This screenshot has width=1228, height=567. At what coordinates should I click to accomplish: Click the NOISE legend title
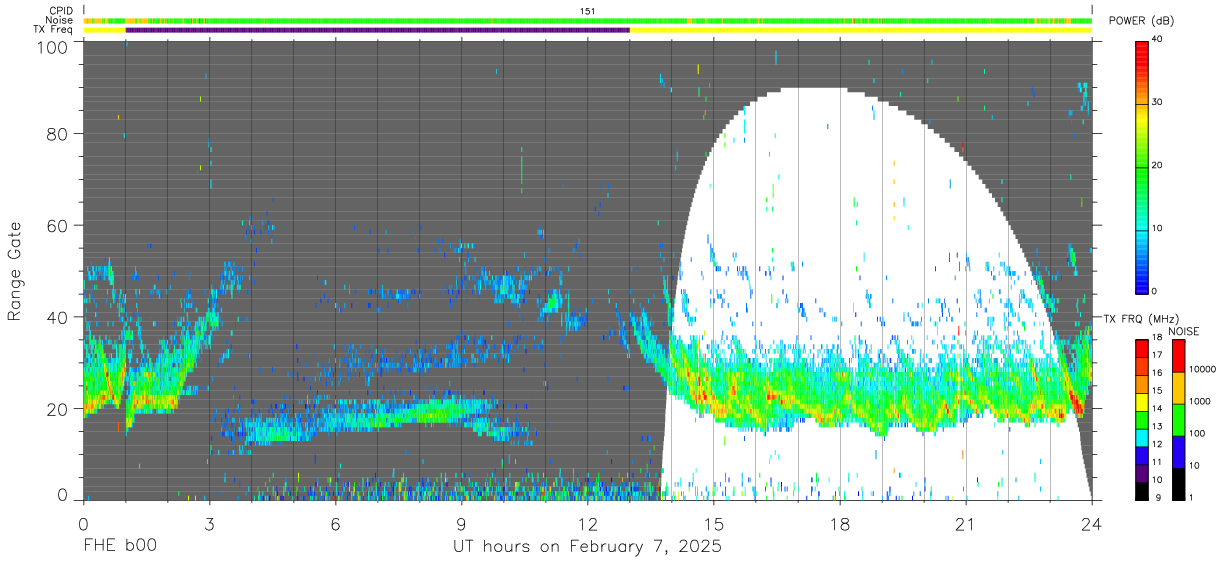(x=1186, y=331)
